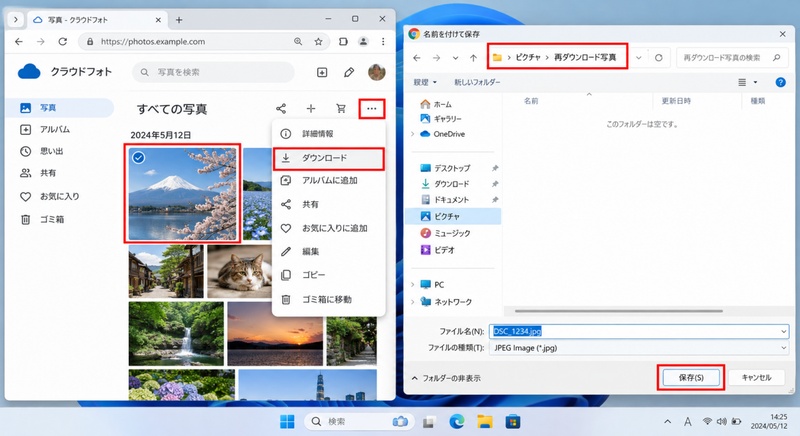Image resolution: width=800 pixels, height=436 pixels.
Task: Expand the recent locations dropdown in save dialog
Action: pos(455,58)
